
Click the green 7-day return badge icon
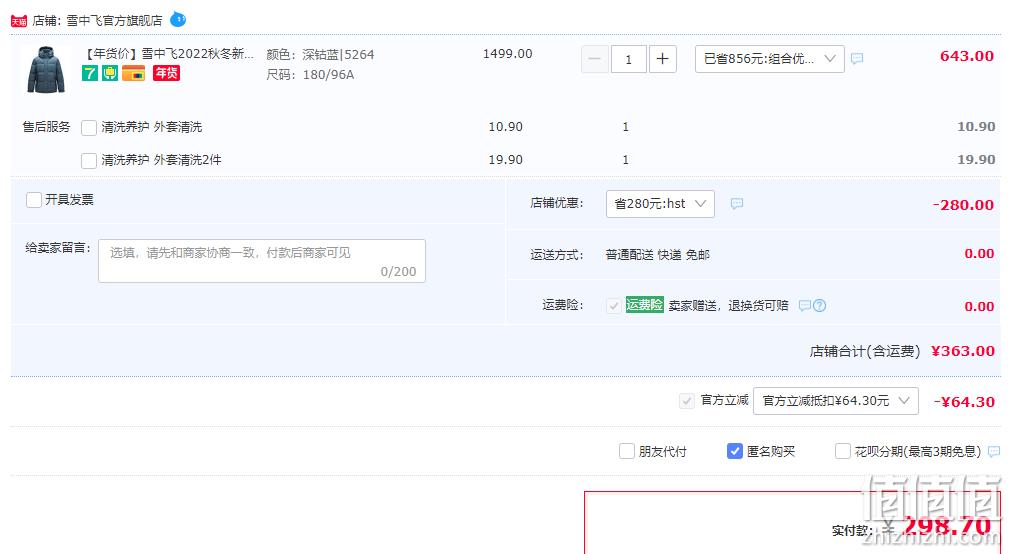point(90,74)
